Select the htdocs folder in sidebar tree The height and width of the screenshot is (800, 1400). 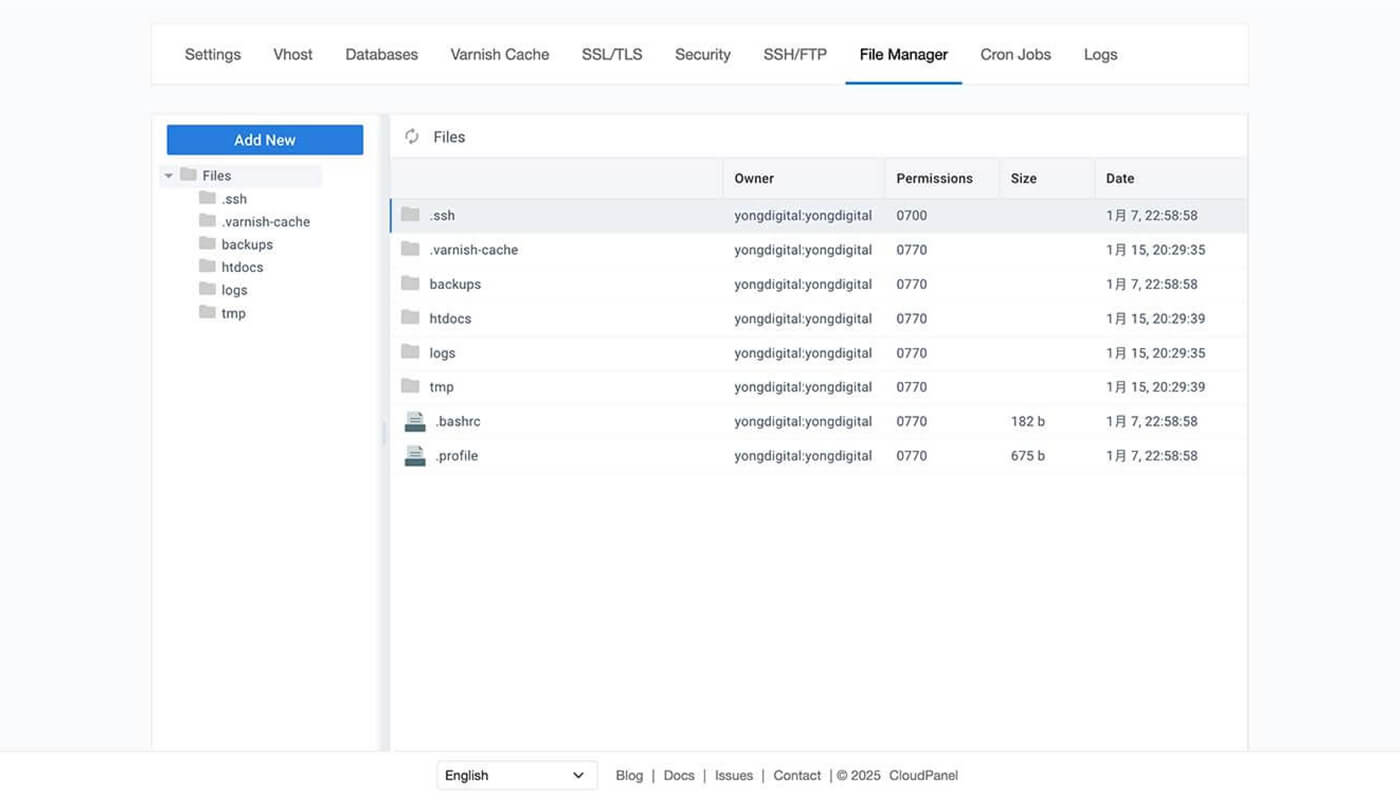click(242, 267)
